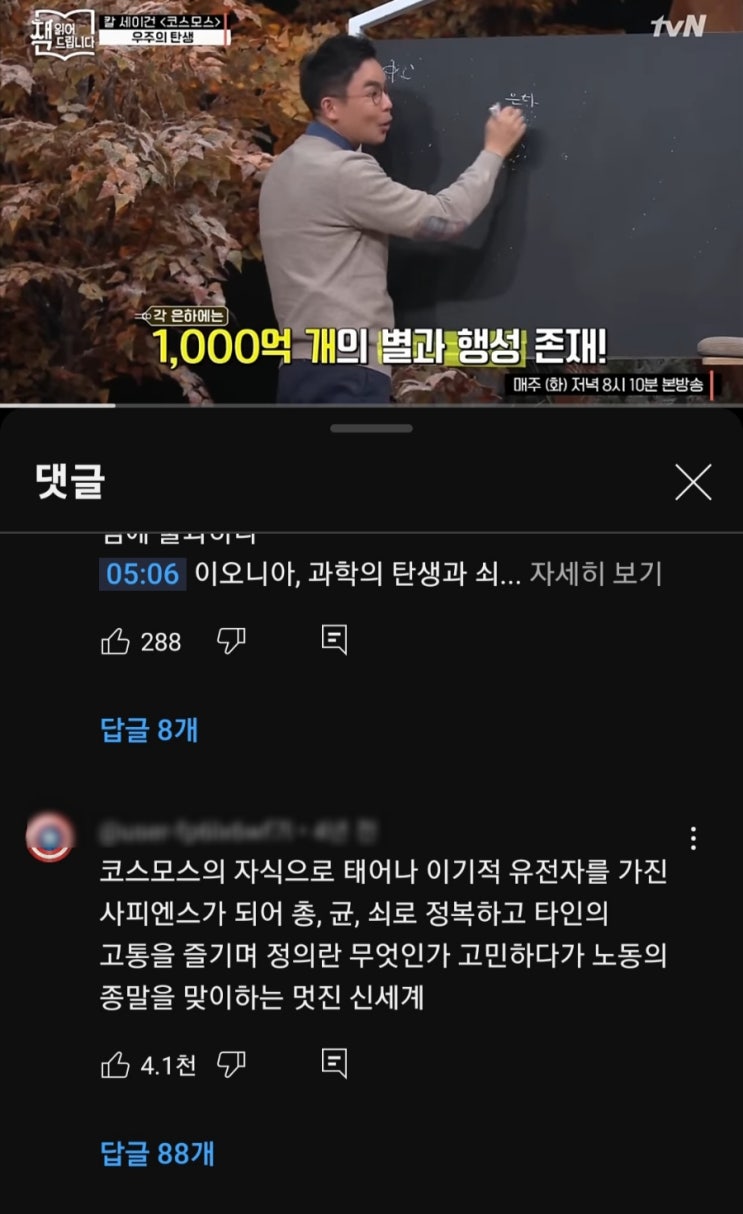
Task: Like the comment with 288 likes
Action: [116, 641]
